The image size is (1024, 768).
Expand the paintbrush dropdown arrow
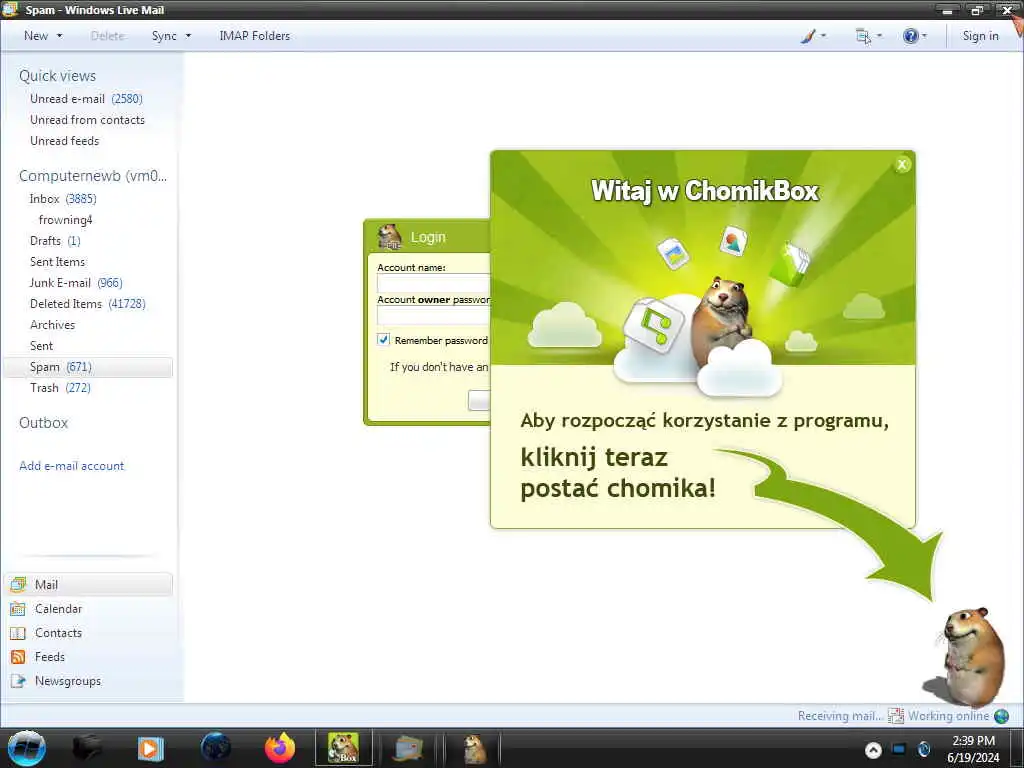point(824,36)
